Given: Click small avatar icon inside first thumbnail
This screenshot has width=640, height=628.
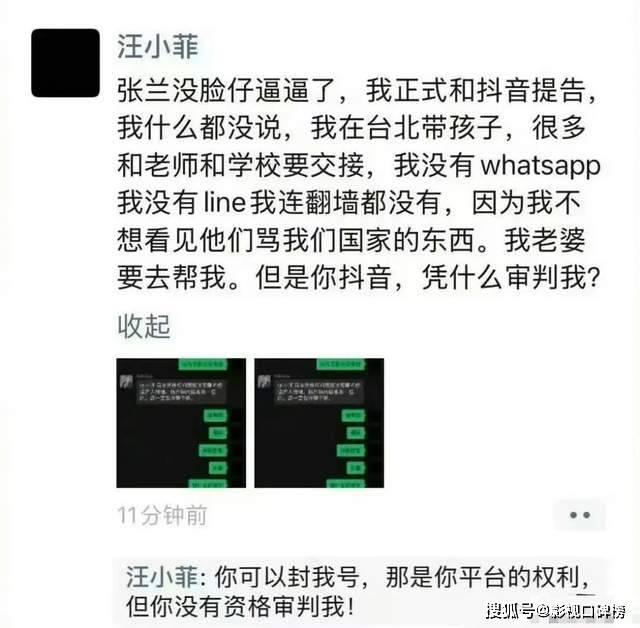Looking at the screenshot, I should [126, 382].
